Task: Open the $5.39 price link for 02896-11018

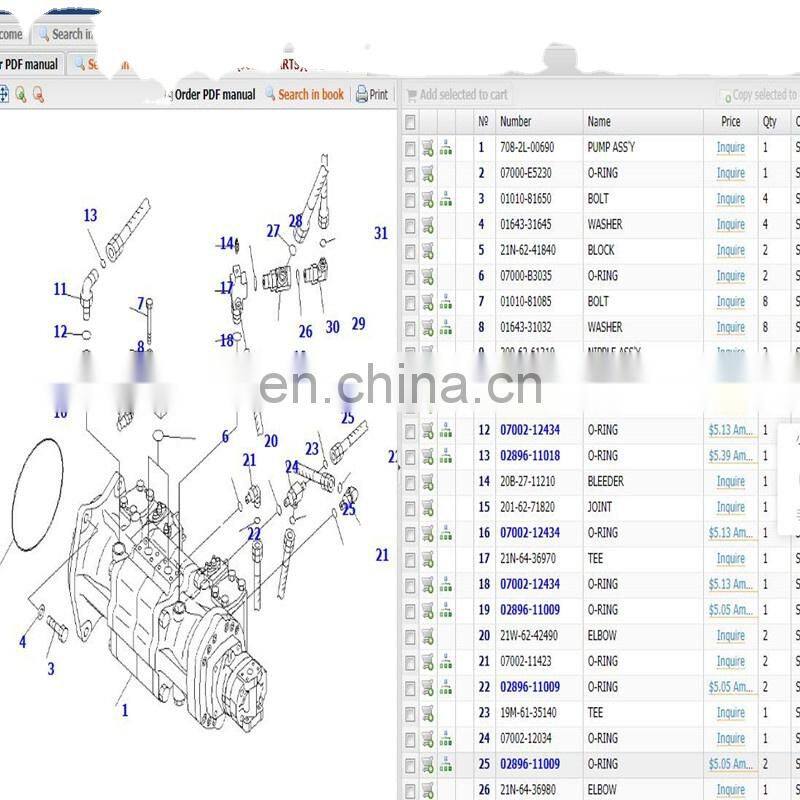Action: (729, 455)
